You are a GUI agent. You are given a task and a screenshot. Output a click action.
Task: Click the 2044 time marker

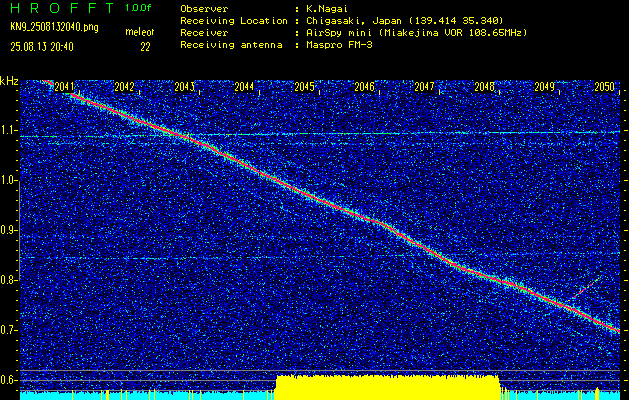[244, 87]
